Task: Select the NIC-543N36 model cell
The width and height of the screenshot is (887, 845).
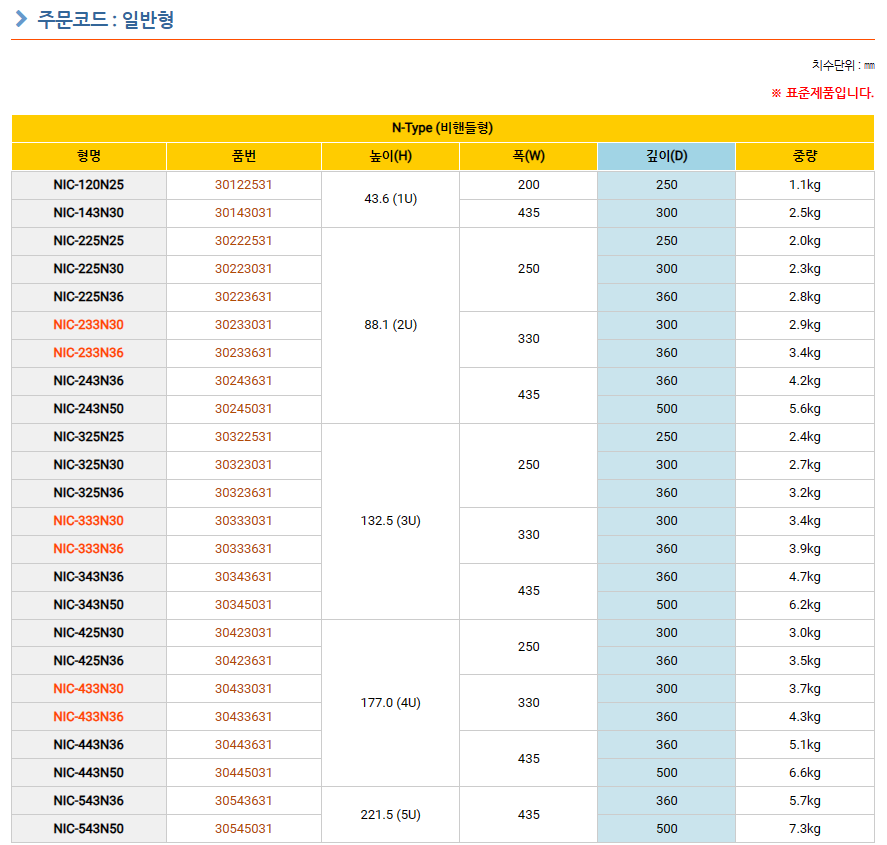Action: tap(89, 801)
